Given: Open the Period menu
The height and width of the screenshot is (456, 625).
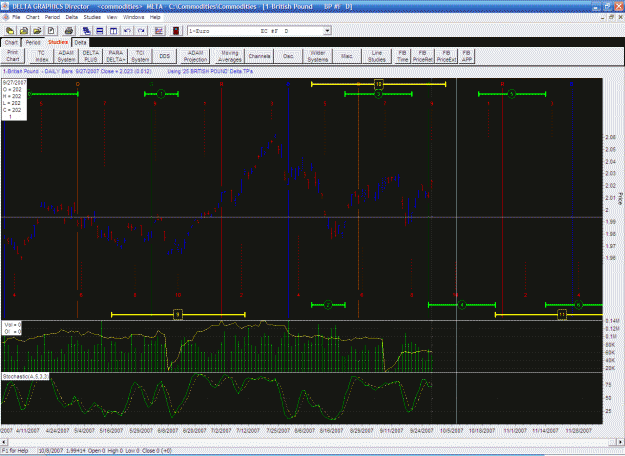Looking at the screenshot, I should [x=52, y=17].
